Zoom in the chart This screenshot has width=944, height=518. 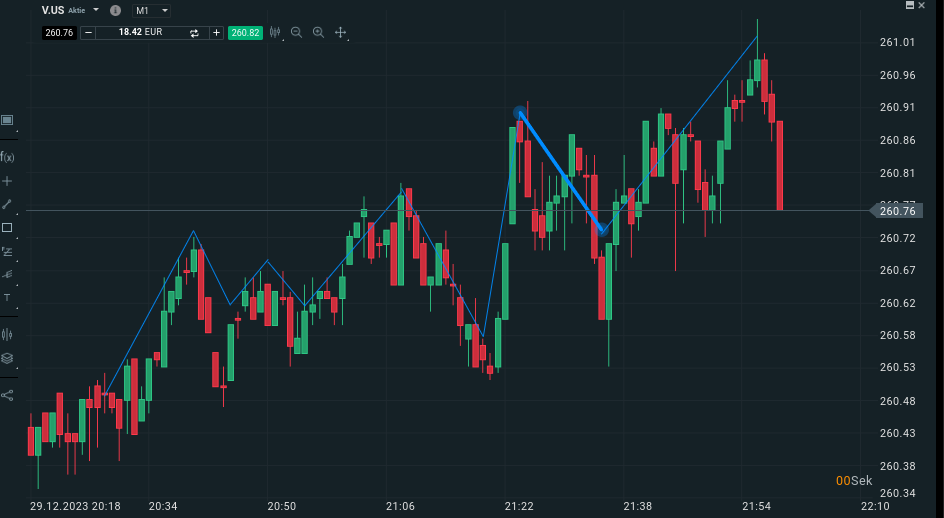point(318,33)
